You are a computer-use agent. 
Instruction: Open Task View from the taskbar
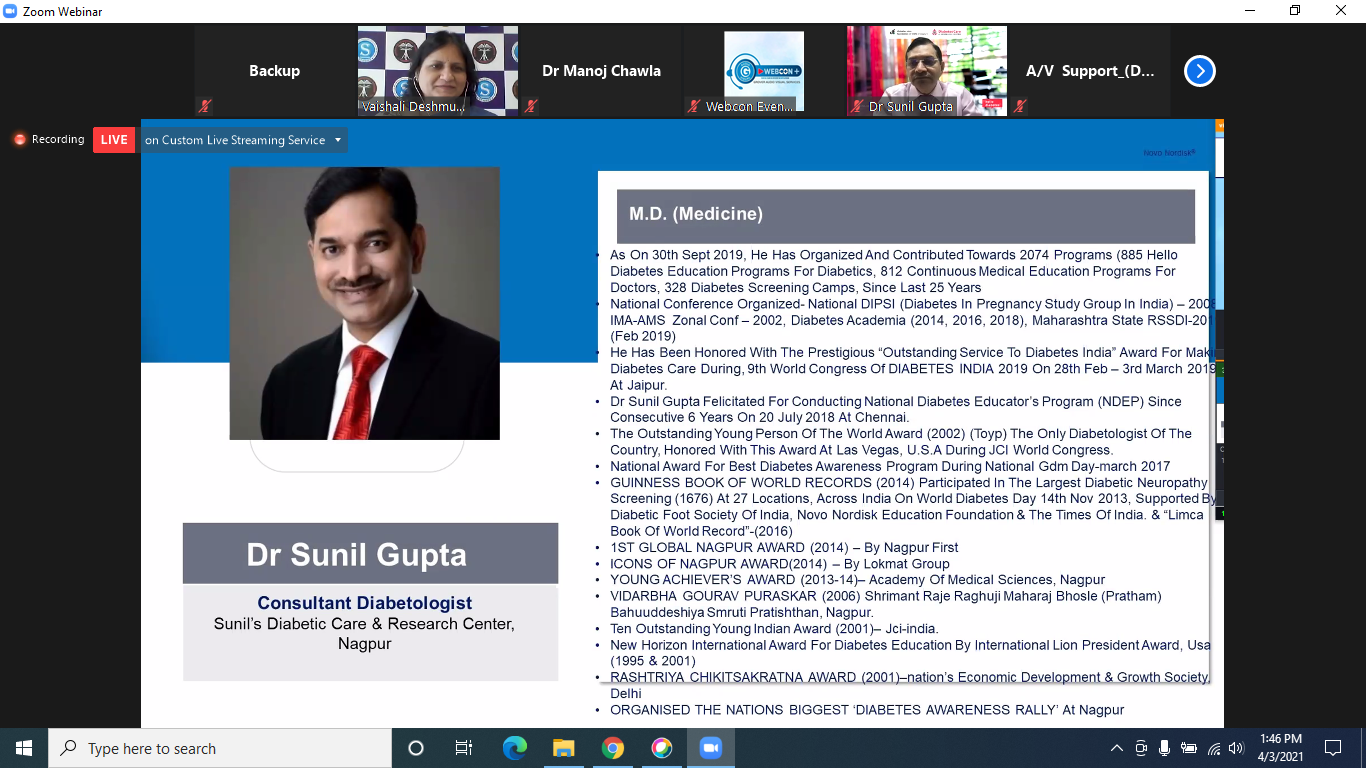point(464,748)
